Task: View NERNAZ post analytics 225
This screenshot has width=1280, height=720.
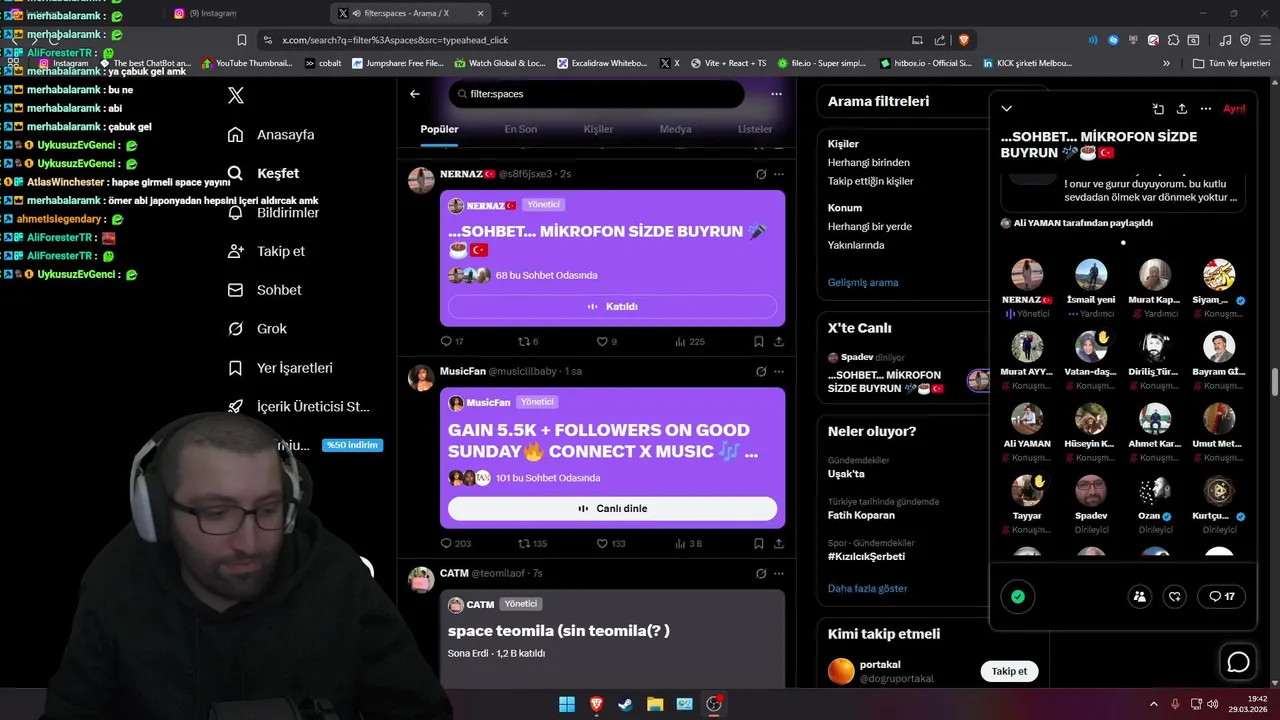Action: coord(690,342)
